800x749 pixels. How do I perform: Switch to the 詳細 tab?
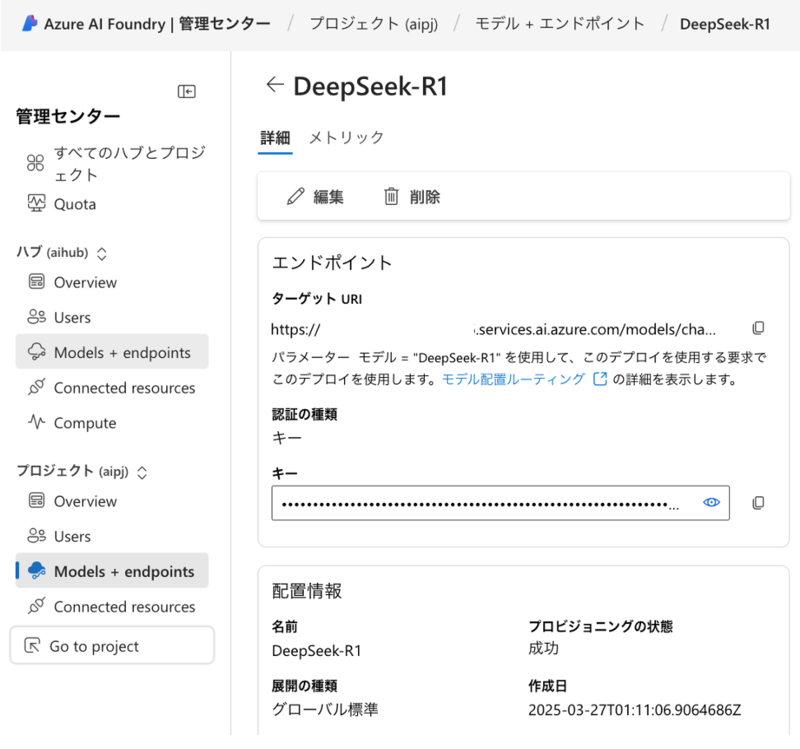pyautogui.click(x=275, y=138)
